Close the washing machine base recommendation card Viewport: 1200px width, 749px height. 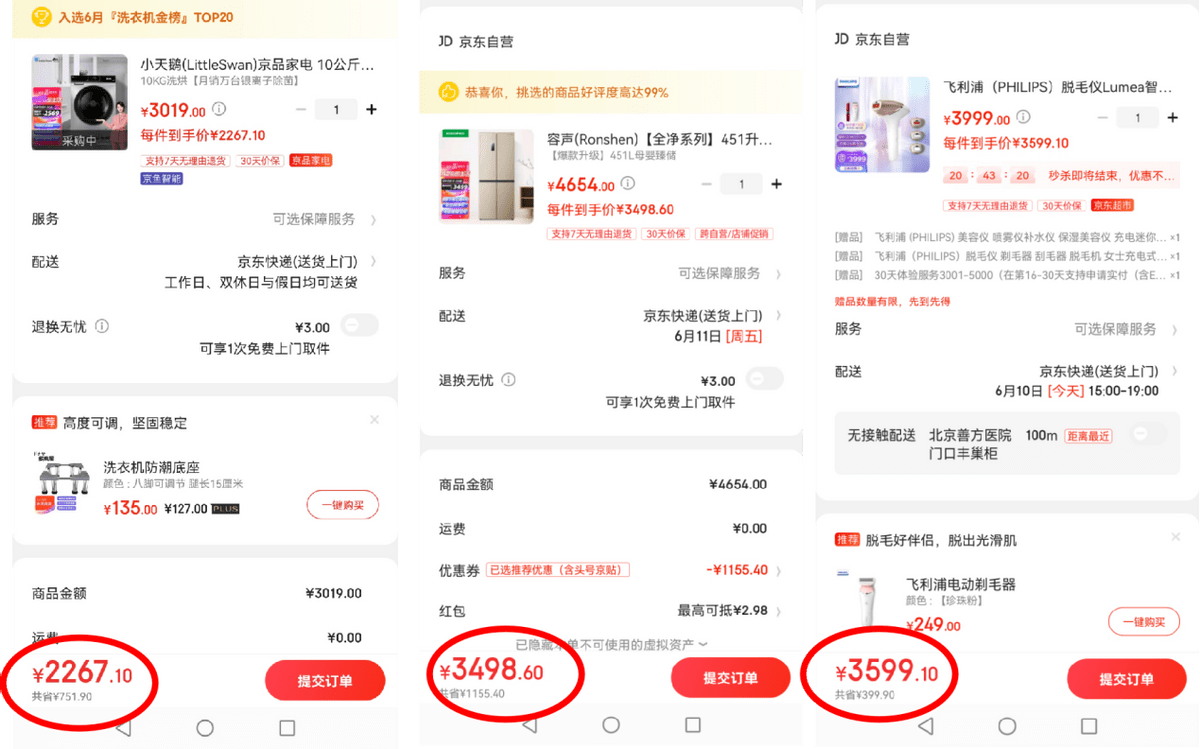click(375, 420)
